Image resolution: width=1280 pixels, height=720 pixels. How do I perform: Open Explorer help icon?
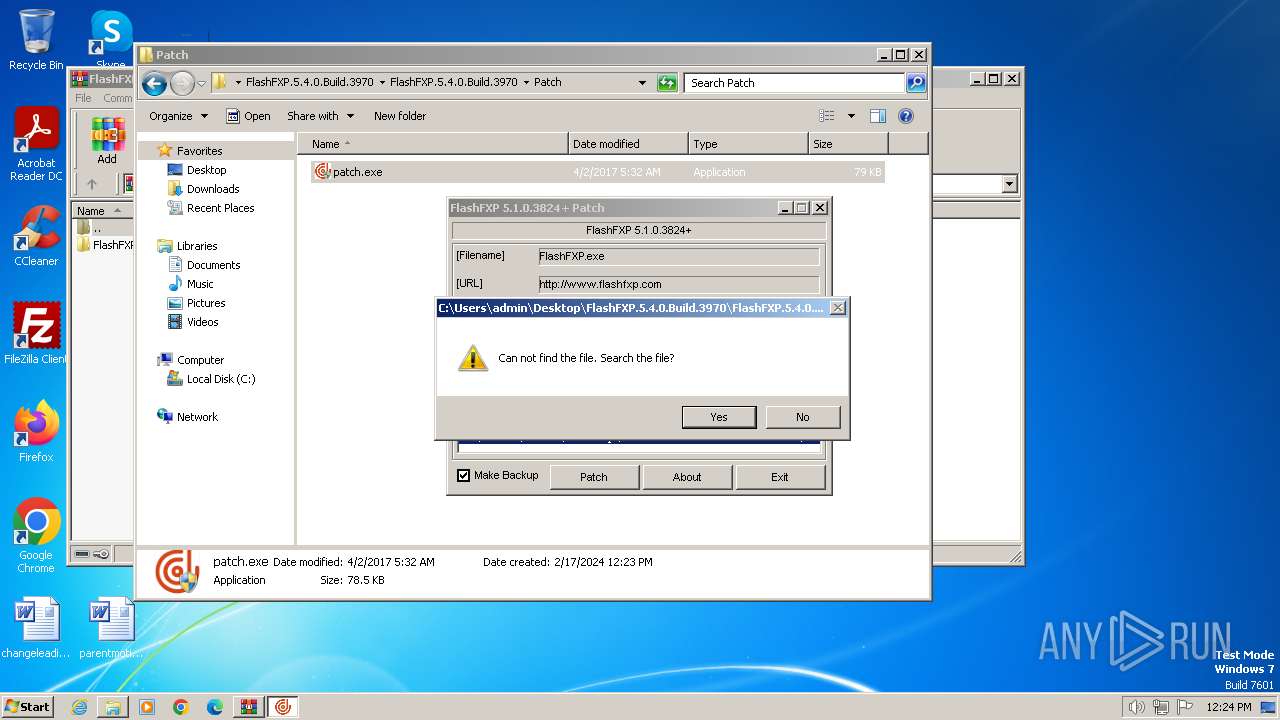906,116
